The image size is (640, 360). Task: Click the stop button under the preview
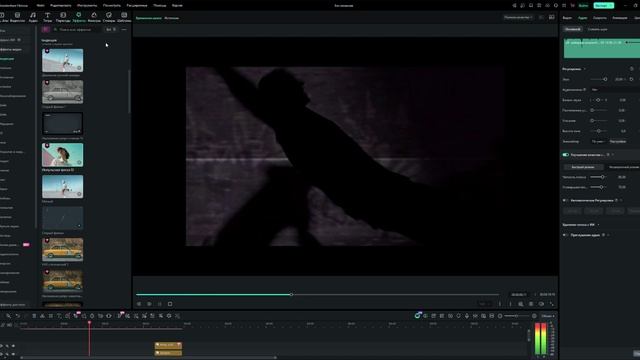[170, 304]
